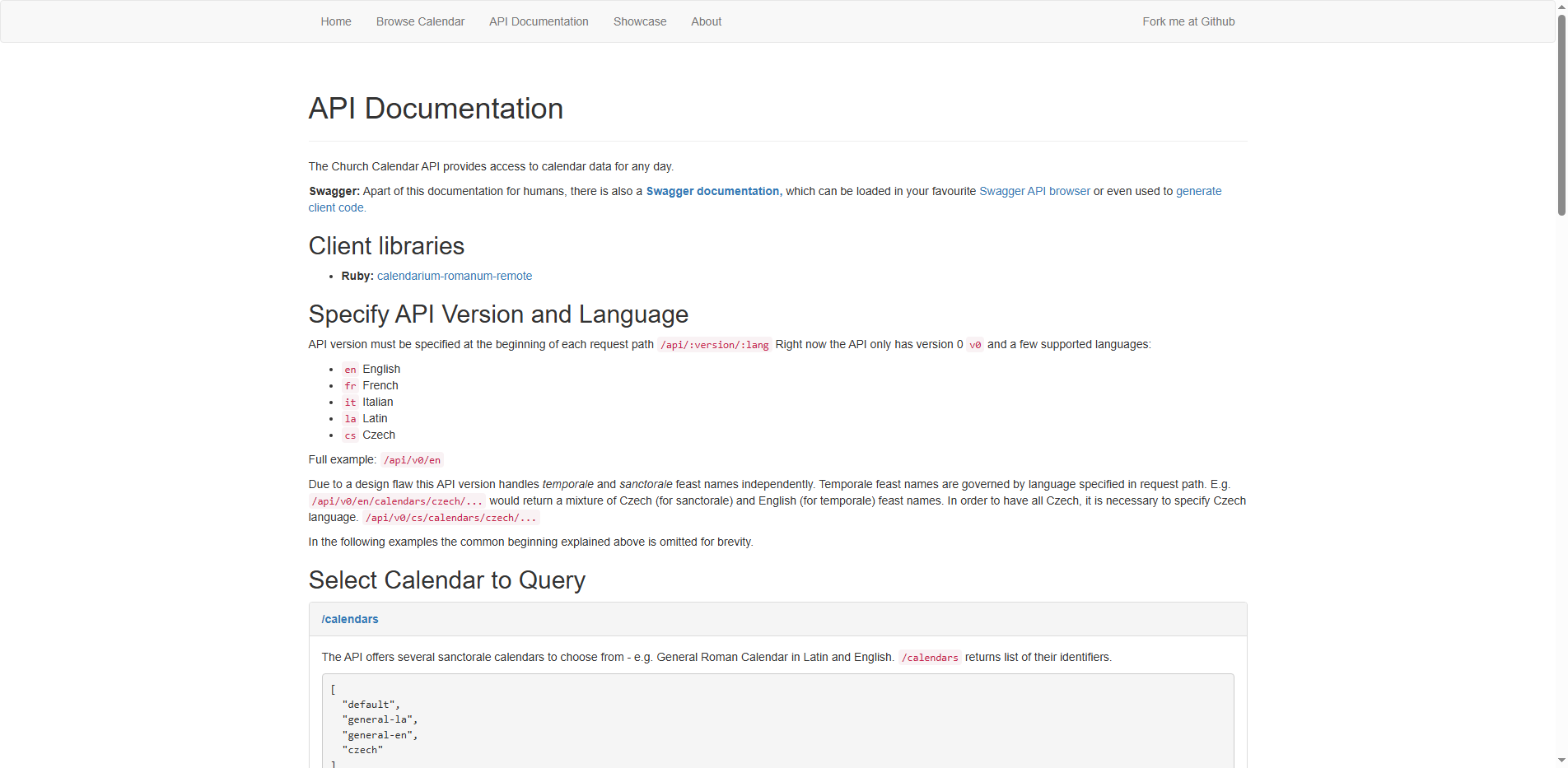1568x768 pixels.
Task: Visit the About page
Action: pyautogui.click(x=706, y=21)
